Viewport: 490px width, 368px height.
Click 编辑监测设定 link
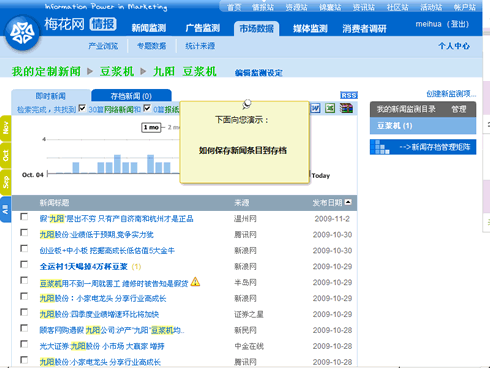[x=259, y=73]
